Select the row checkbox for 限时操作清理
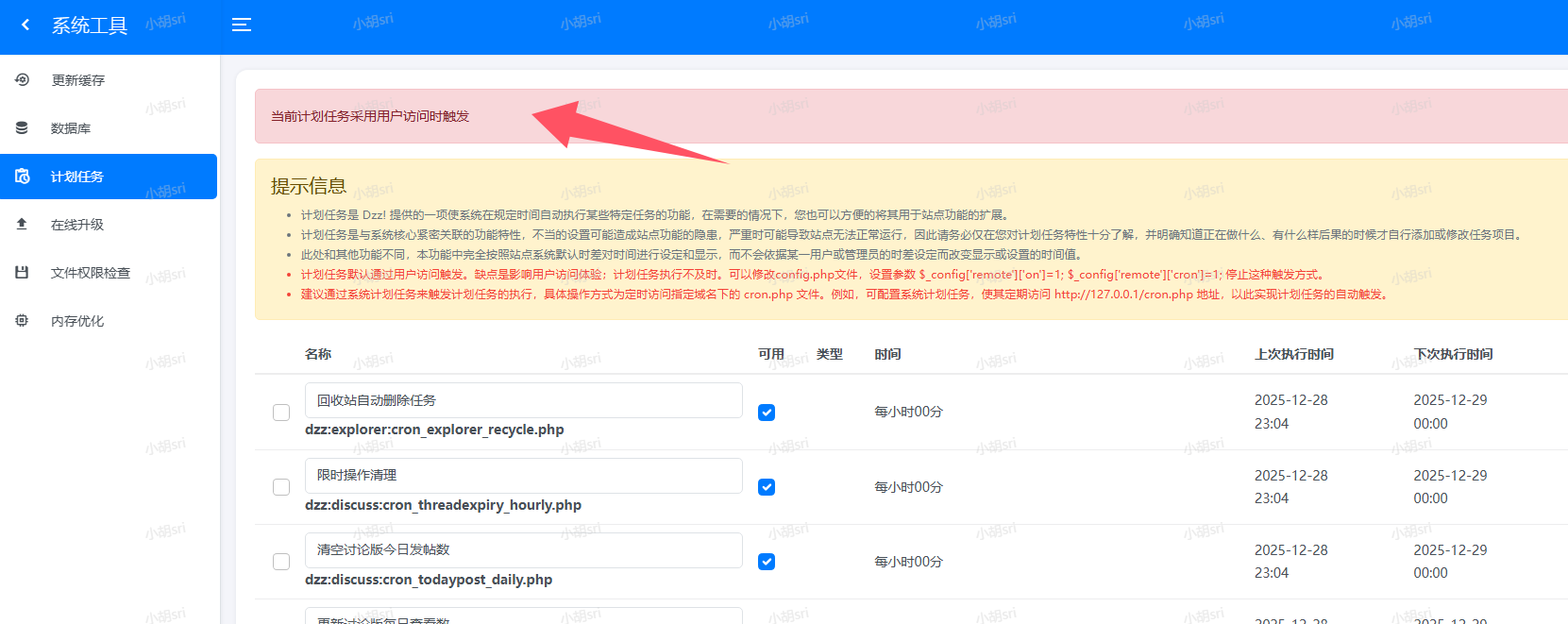Viewport: 1568px width, 624px height. point(281,487)
